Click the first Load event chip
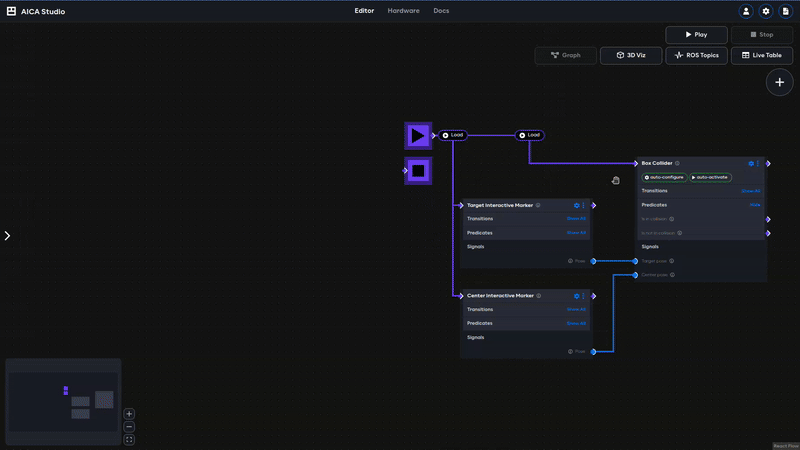Image resolution: width=800 pixels, height=450 pixels. click(x=453, y=135)
